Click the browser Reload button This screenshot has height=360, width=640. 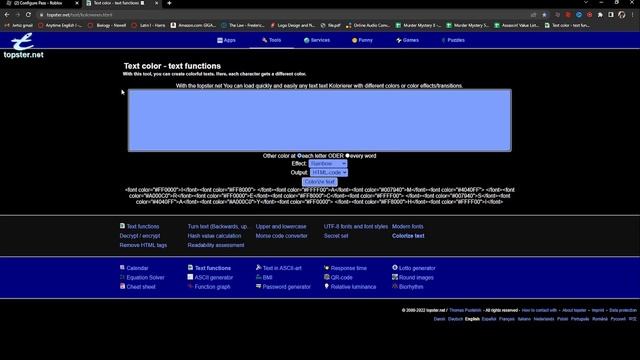[x=28, y=15]
